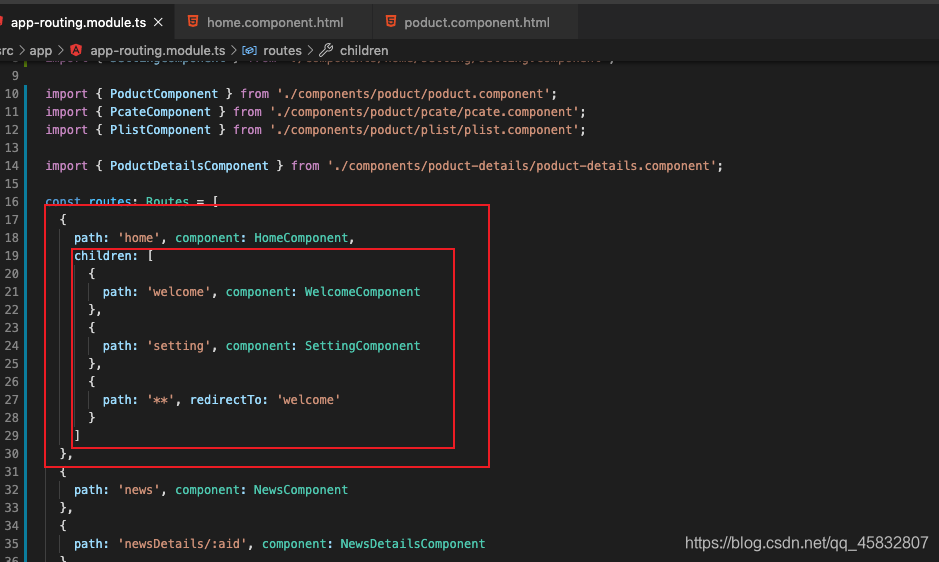The width and height of the screenshot is (939, 562).
Task: Click the wrench property icon in breadcrumb
Action: (326, 50)
